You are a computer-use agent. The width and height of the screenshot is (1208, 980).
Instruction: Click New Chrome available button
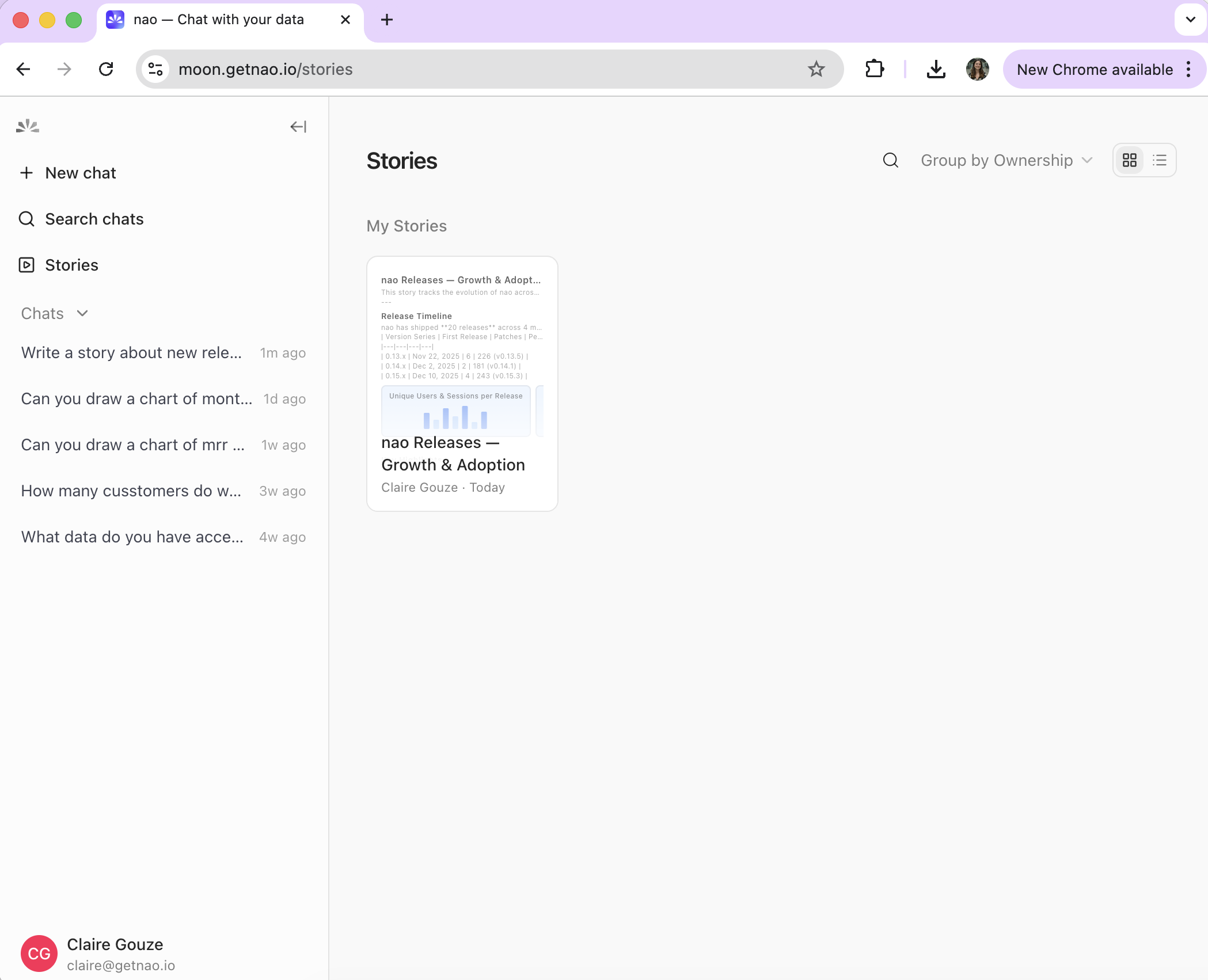coord(1094,70)
